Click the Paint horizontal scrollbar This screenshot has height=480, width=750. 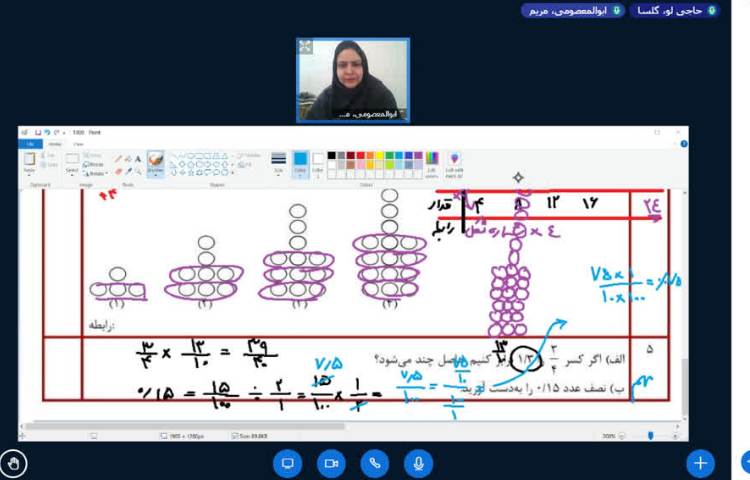click(x=185, y=425)
